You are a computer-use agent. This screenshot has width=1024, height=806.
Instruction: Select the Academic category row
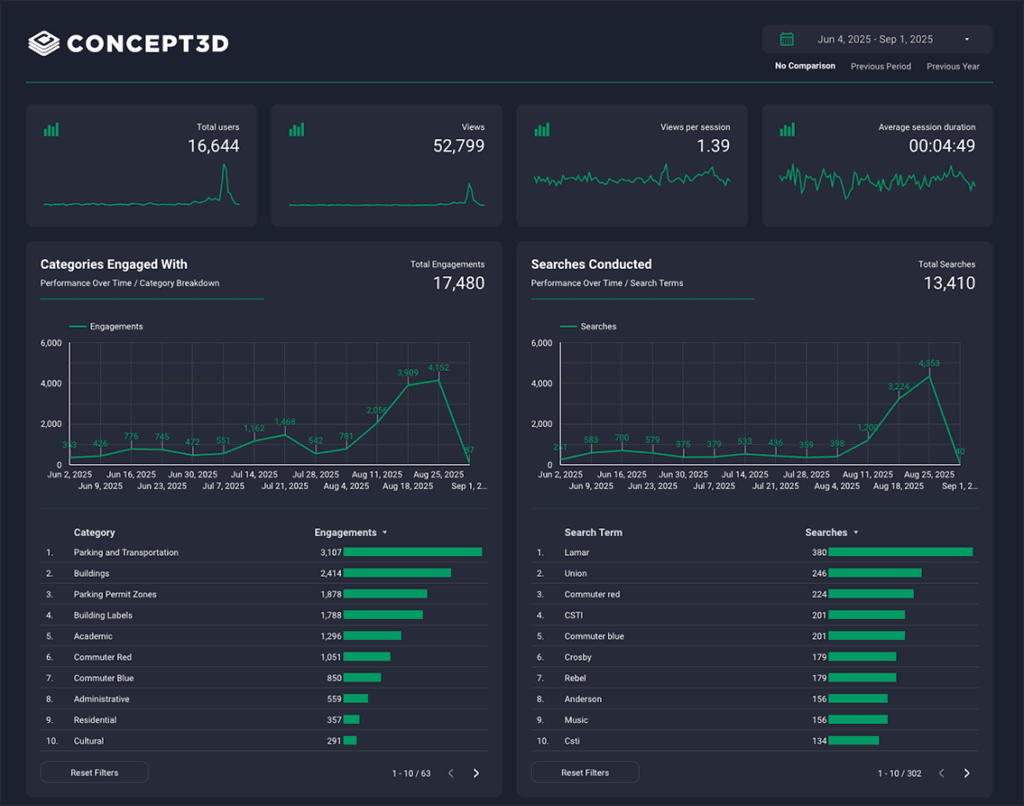[264, 636]
